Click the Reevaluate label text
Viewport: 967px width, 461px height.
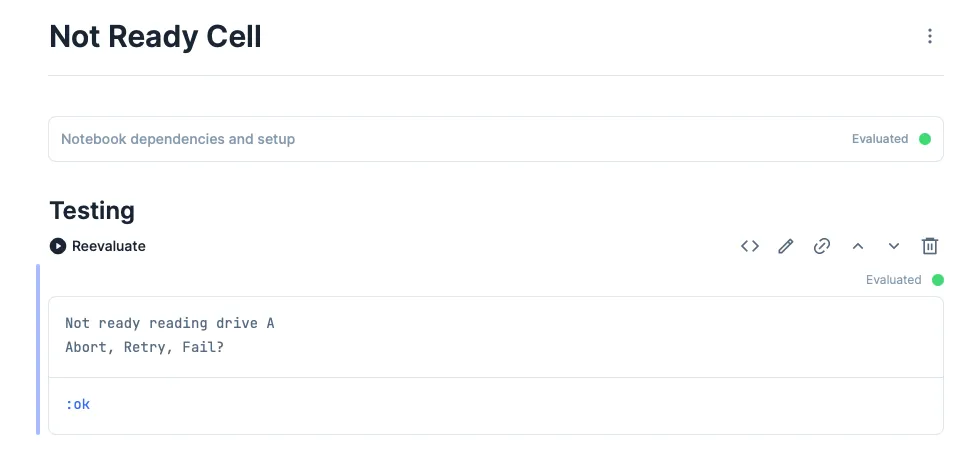pyautogui.click(x=109, y=246)
